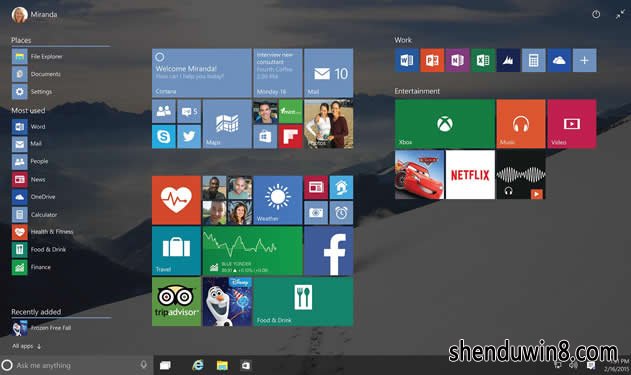Open the Facebook tile
Image resolution: width=631 pixels, height=375 pixels.
pyautogui.click(x=329, y=251)
